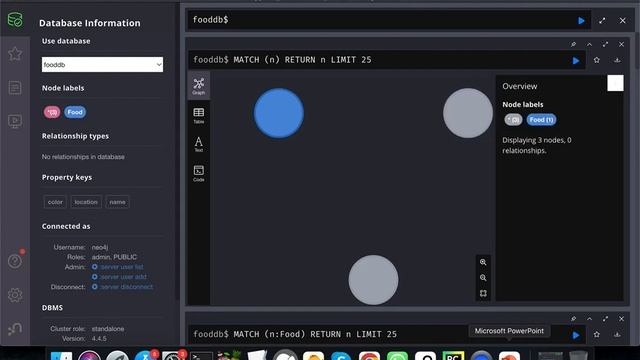
Task: Open Terminal from the dock
Action: (x=201, y=355)
